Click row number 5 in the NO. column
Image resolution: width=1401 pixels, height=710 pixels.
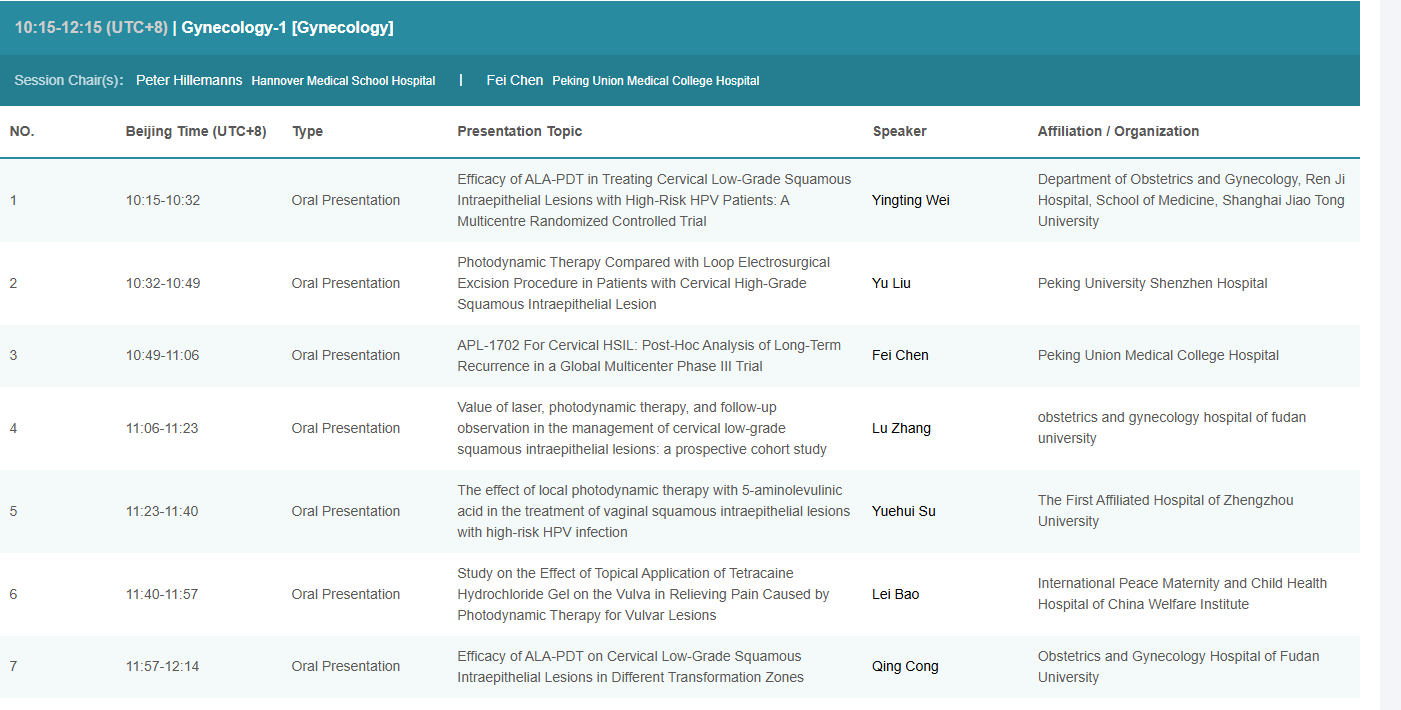click(13, 511)
